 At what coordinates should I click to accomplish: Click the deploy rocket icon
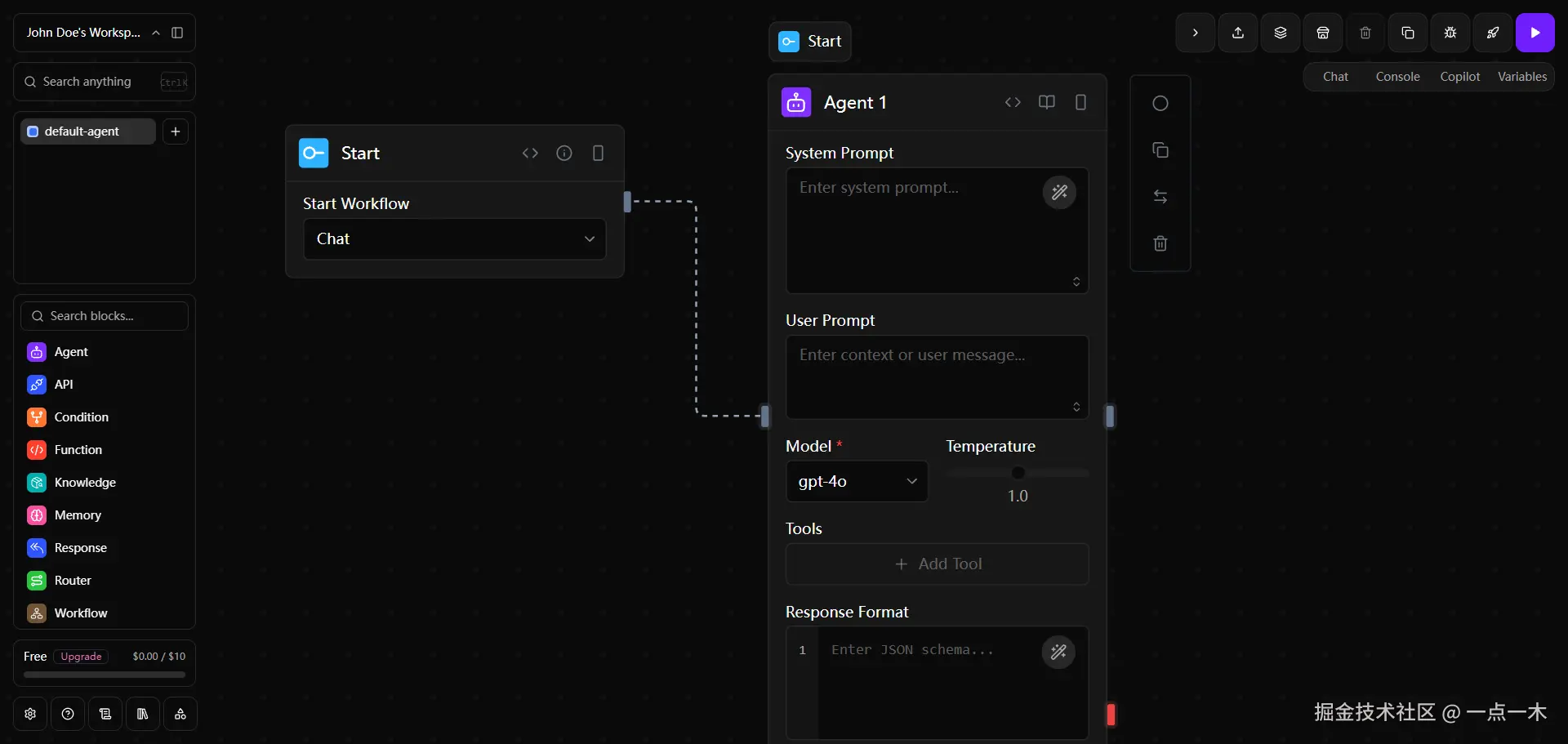pyautogui.click(x=1492, y=33)
